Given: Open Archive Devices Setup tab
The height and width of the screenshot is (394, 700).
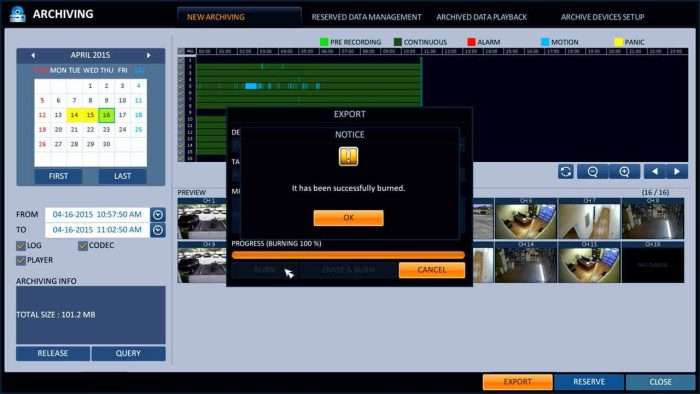Looking at the screenshot, I should pos(602,17).
